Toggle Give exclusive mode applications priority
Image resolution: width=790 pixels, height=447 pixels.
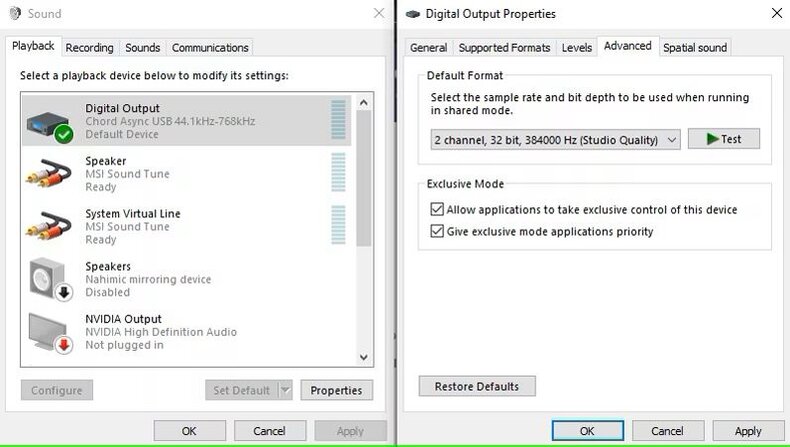pos(437,231)
